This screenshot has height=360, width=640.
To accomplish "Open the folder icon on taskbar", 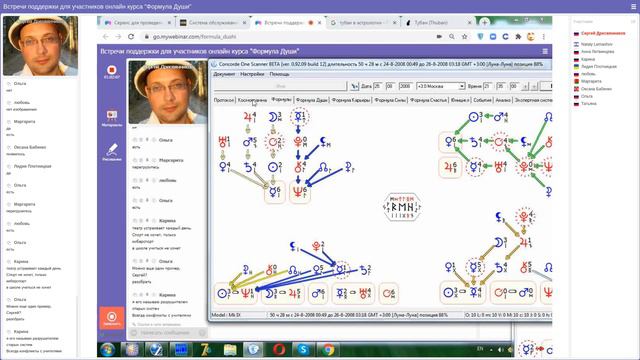I will click(230, 350).
